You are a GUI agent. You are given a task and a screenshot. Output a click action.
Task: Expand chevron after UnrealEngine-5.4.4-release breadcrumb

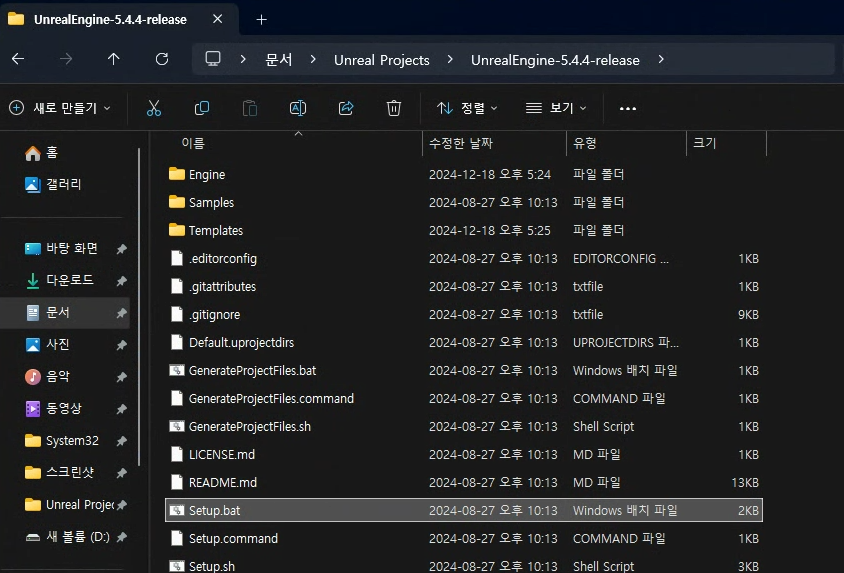point(661,59)
